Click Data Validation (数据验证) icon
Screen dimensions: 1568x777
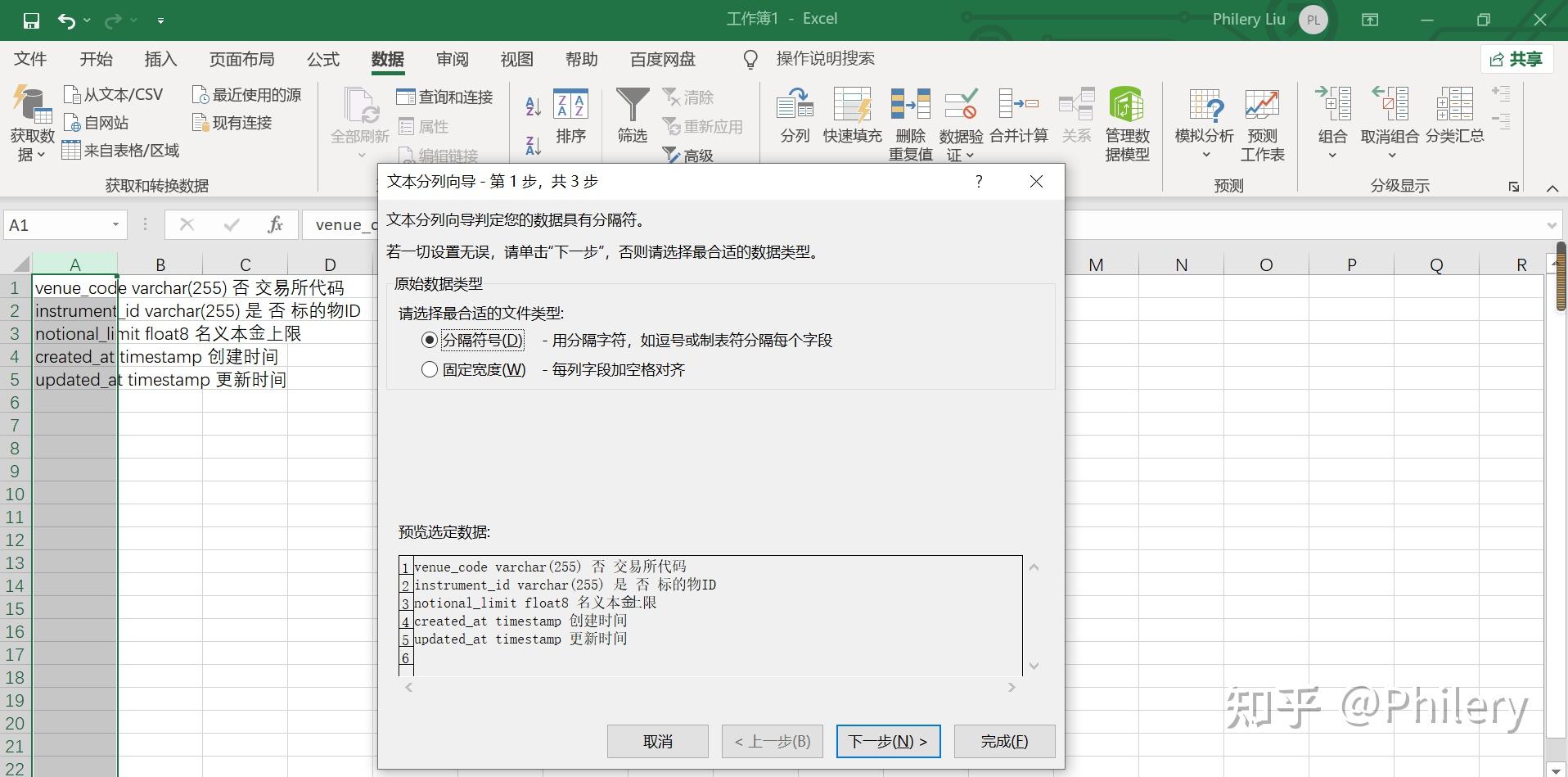[961, 124]
